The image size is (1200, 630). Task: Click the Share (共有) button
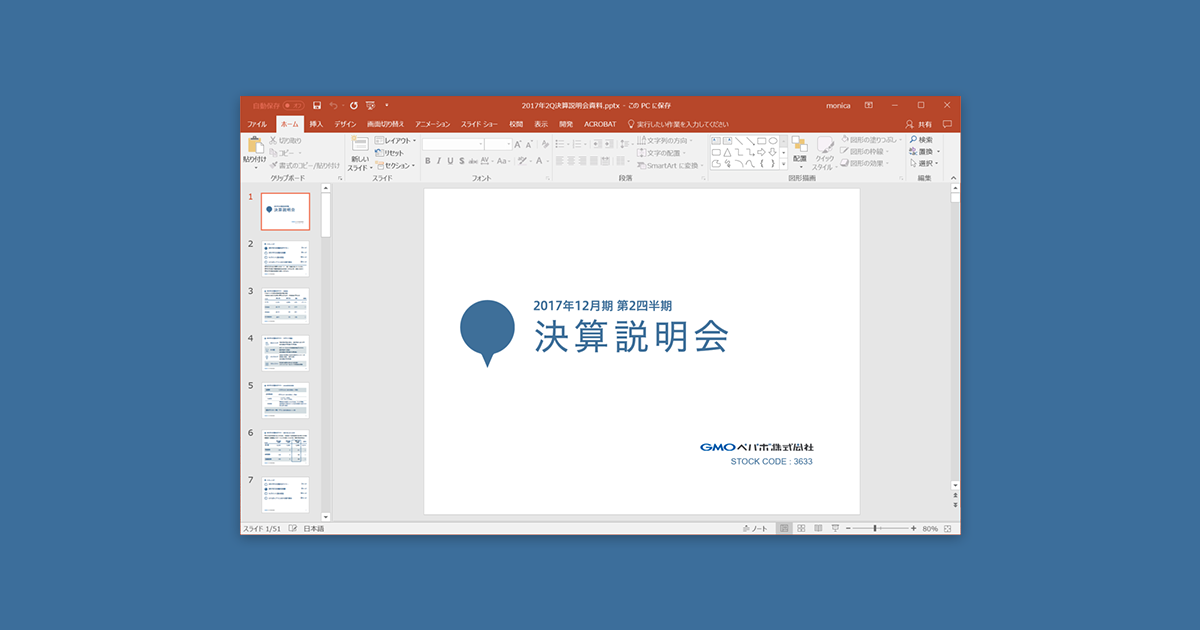(918, 124)
